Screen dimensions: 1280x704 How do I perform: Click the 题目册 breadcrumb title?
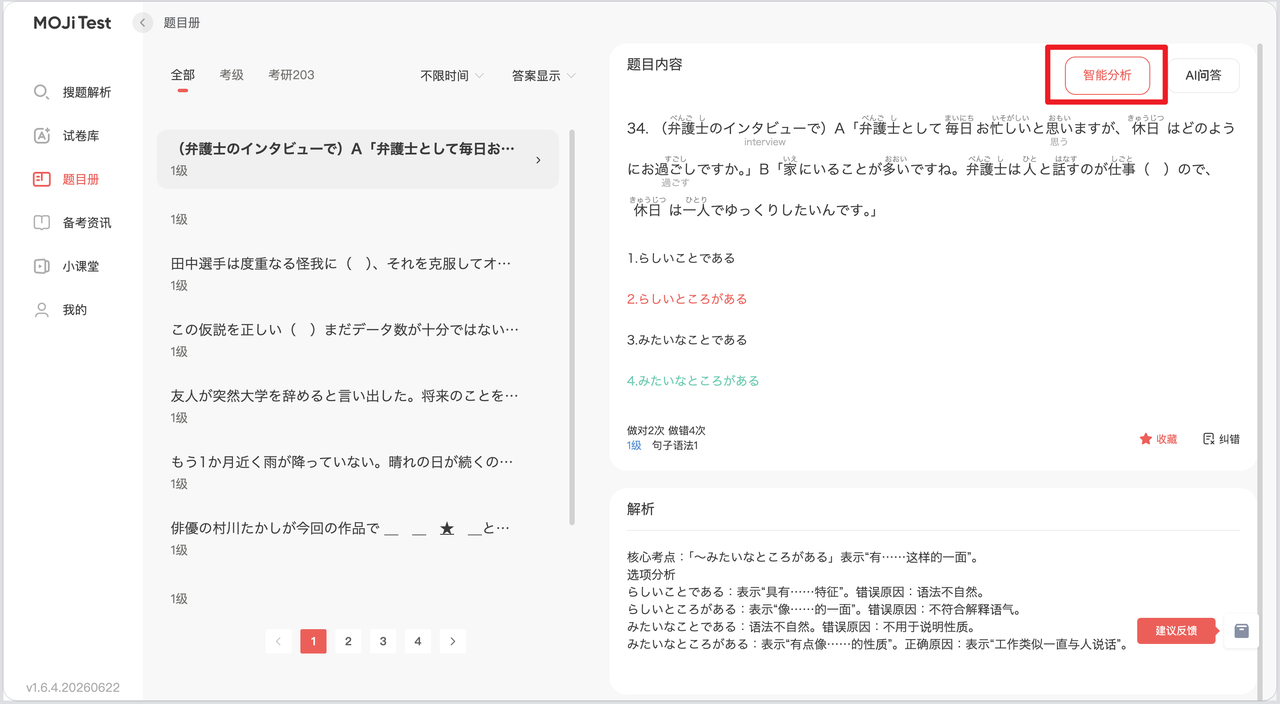181,23
